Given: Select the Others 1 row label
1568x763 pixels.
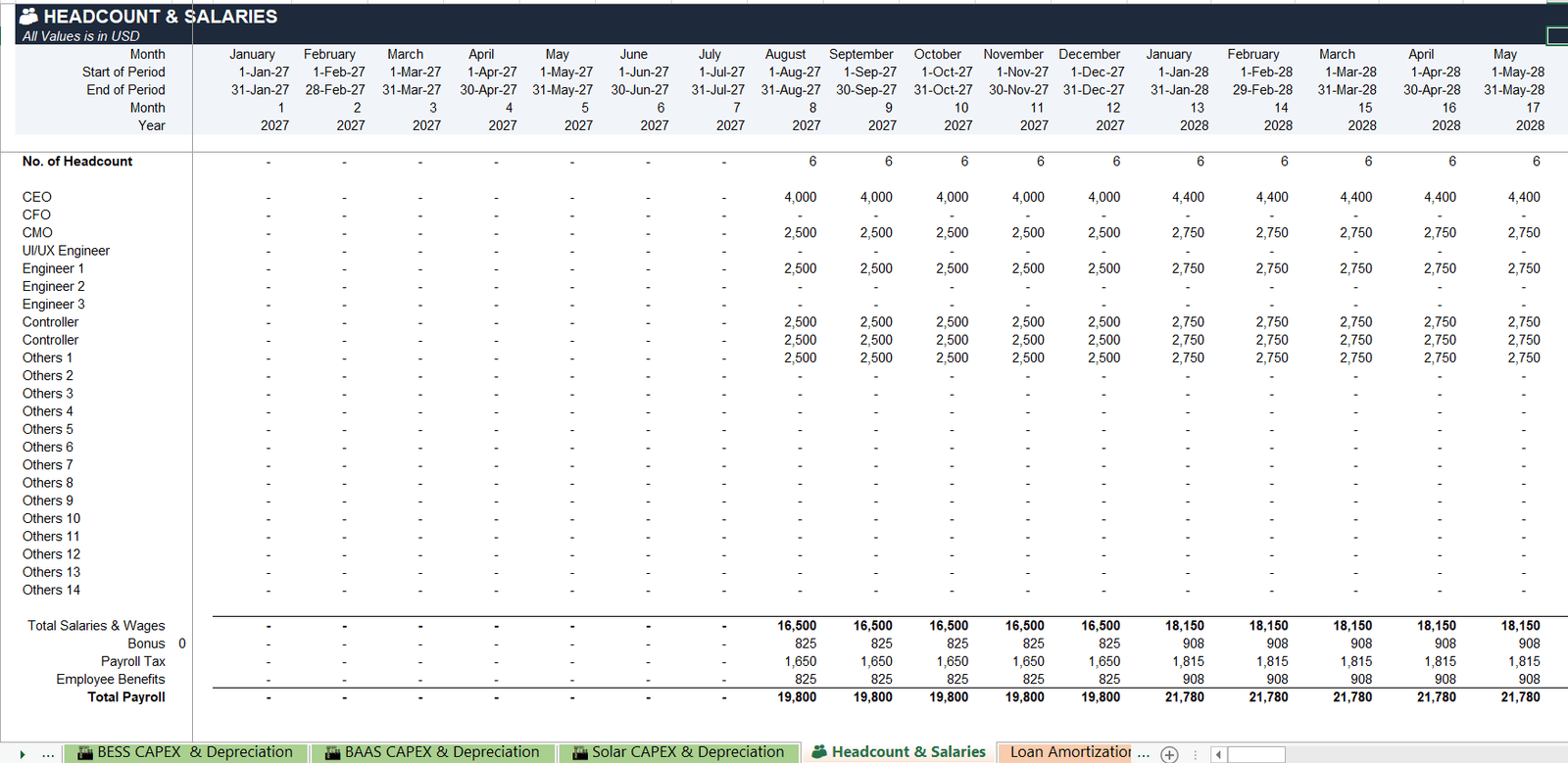Looking at the screenshot, I should (47, 358).
